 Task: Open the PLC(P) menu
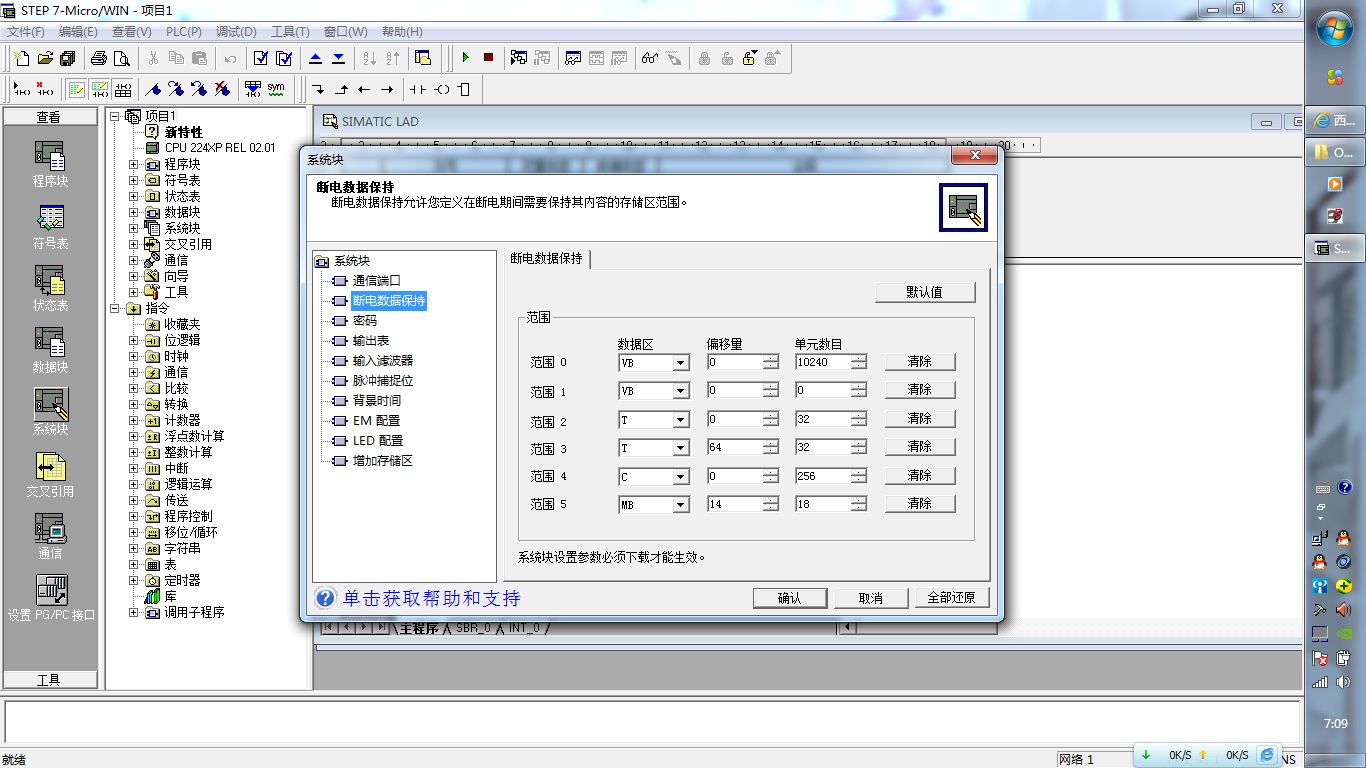pyautogui.click(x=180, y=32)
